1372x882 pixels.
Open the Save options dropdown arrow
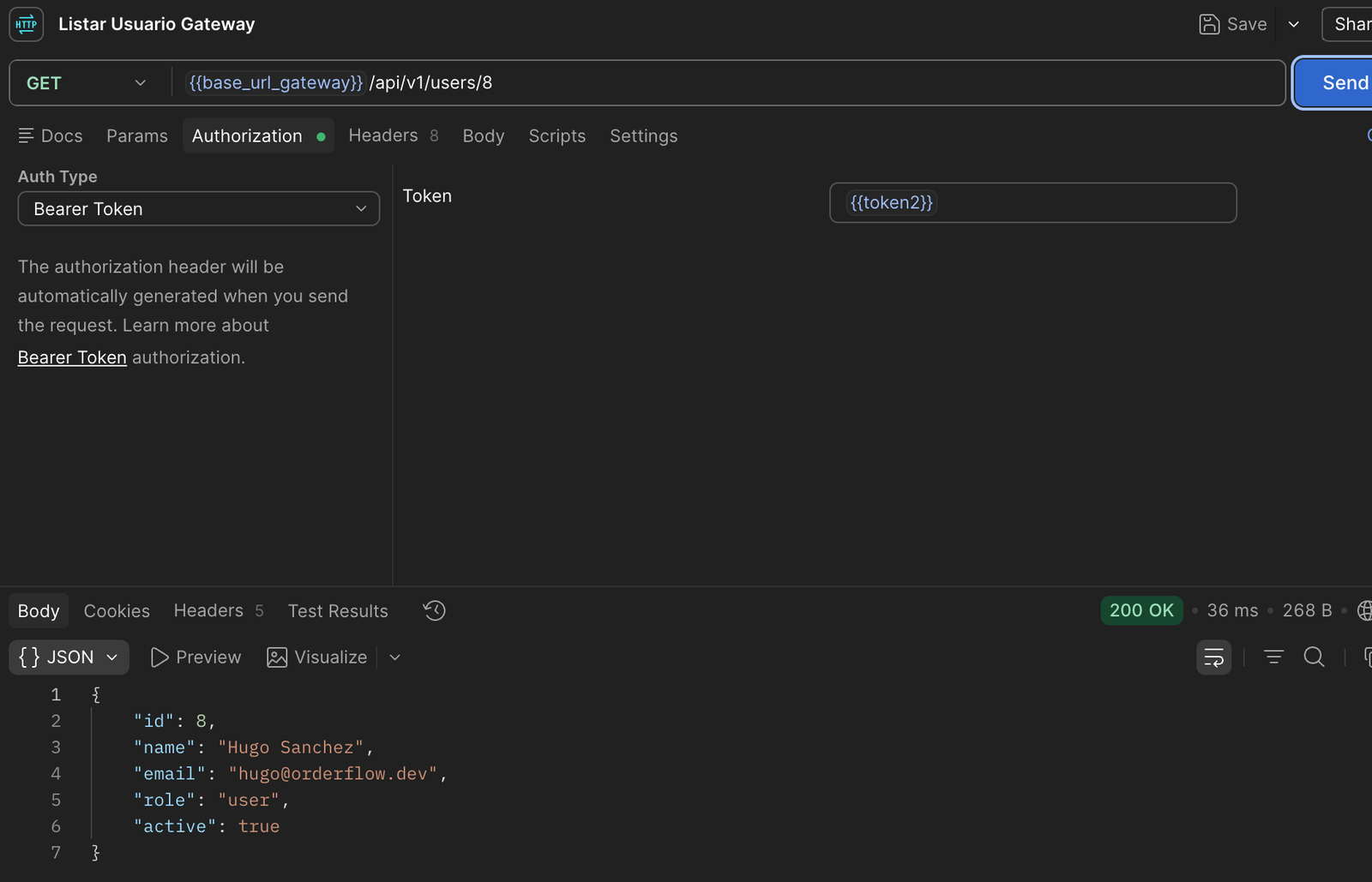point(1294,24)
